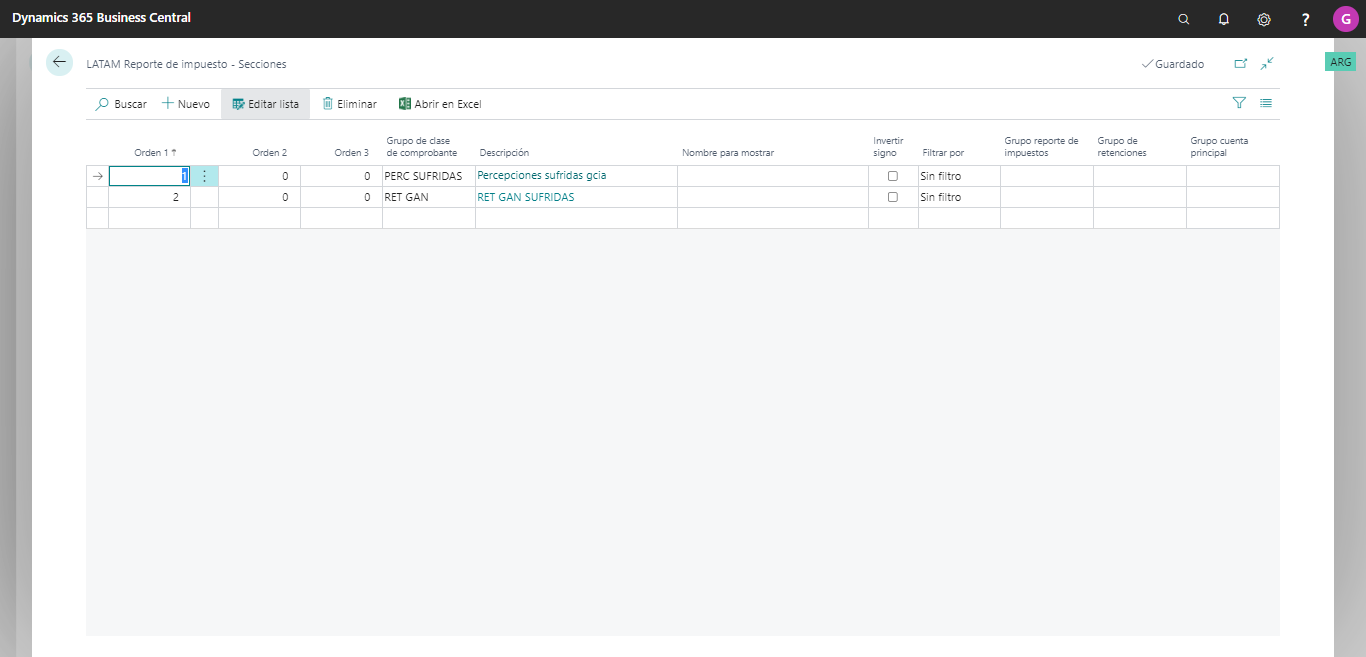Toggle Editar lista mode
1366x657 pixels.
click(x=265, y=104)
